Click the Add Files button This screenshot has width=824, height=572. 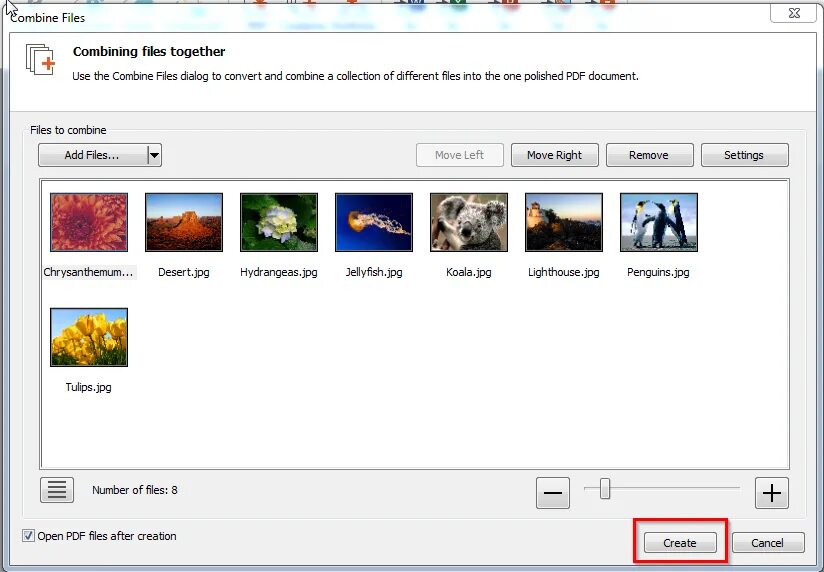[x=93, y=155]
